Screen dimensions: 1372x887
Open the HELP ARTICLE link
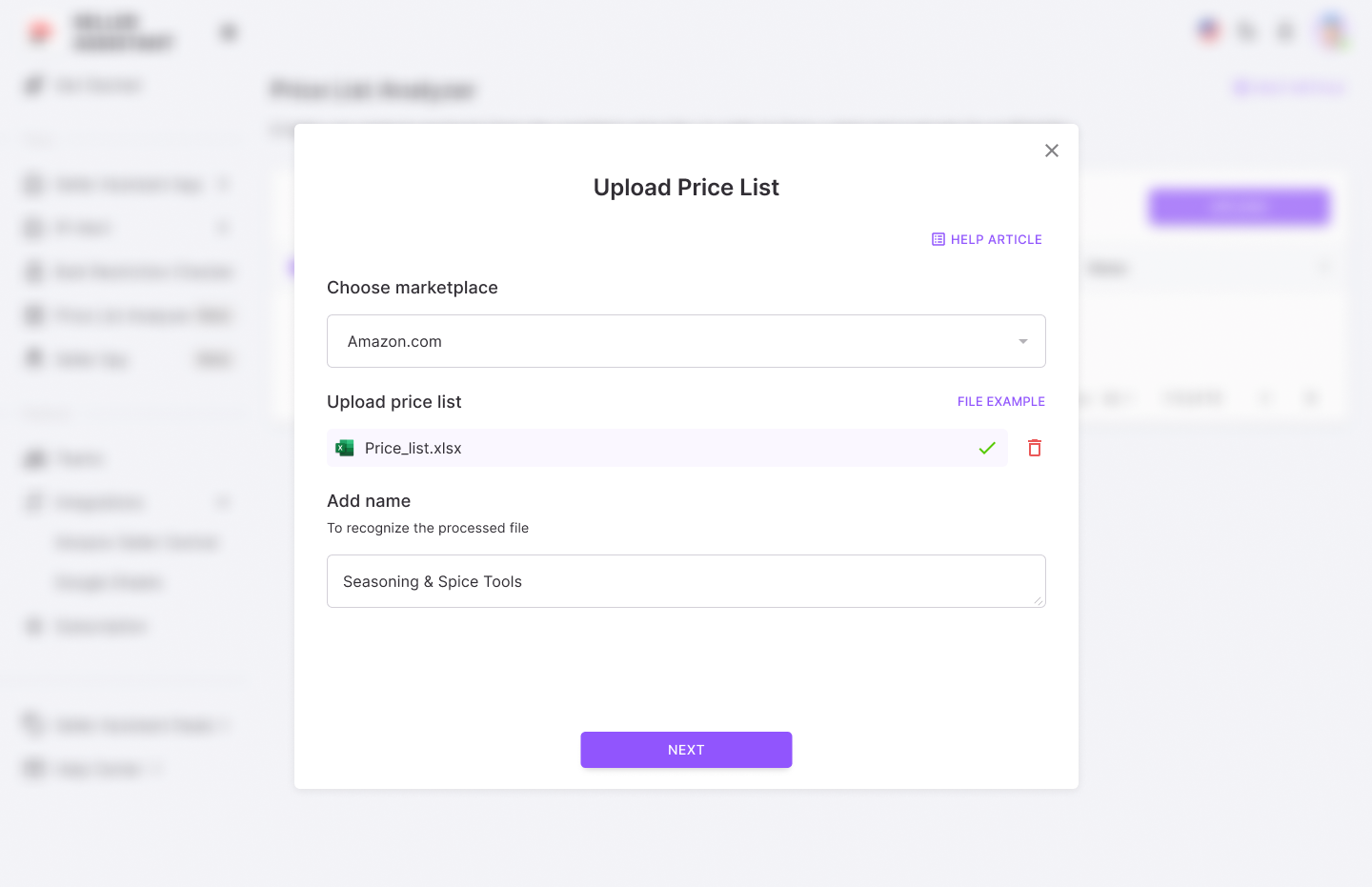(996, 239)
